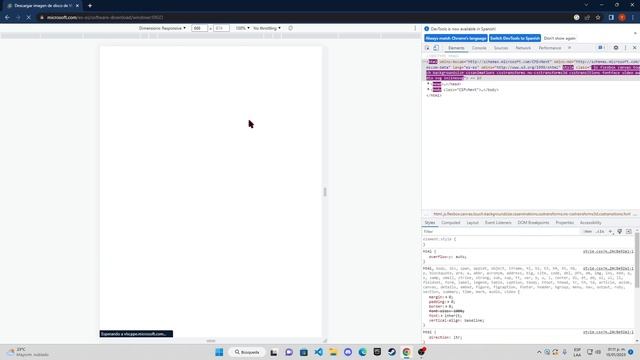Viewport: 640px width, 360px height.
Task: Open the No throttling dropdown
Action: pos(267,28)
